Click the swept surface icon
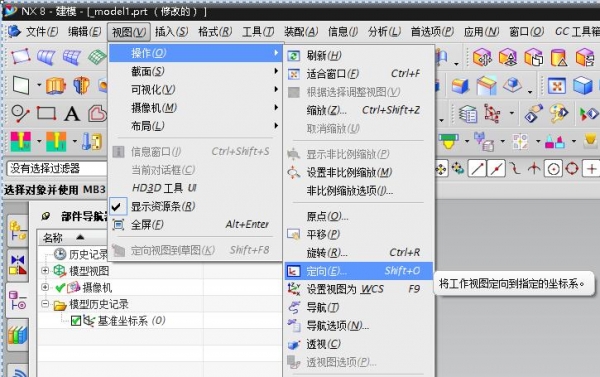This screenshot has width=600, height=377. 46,57
